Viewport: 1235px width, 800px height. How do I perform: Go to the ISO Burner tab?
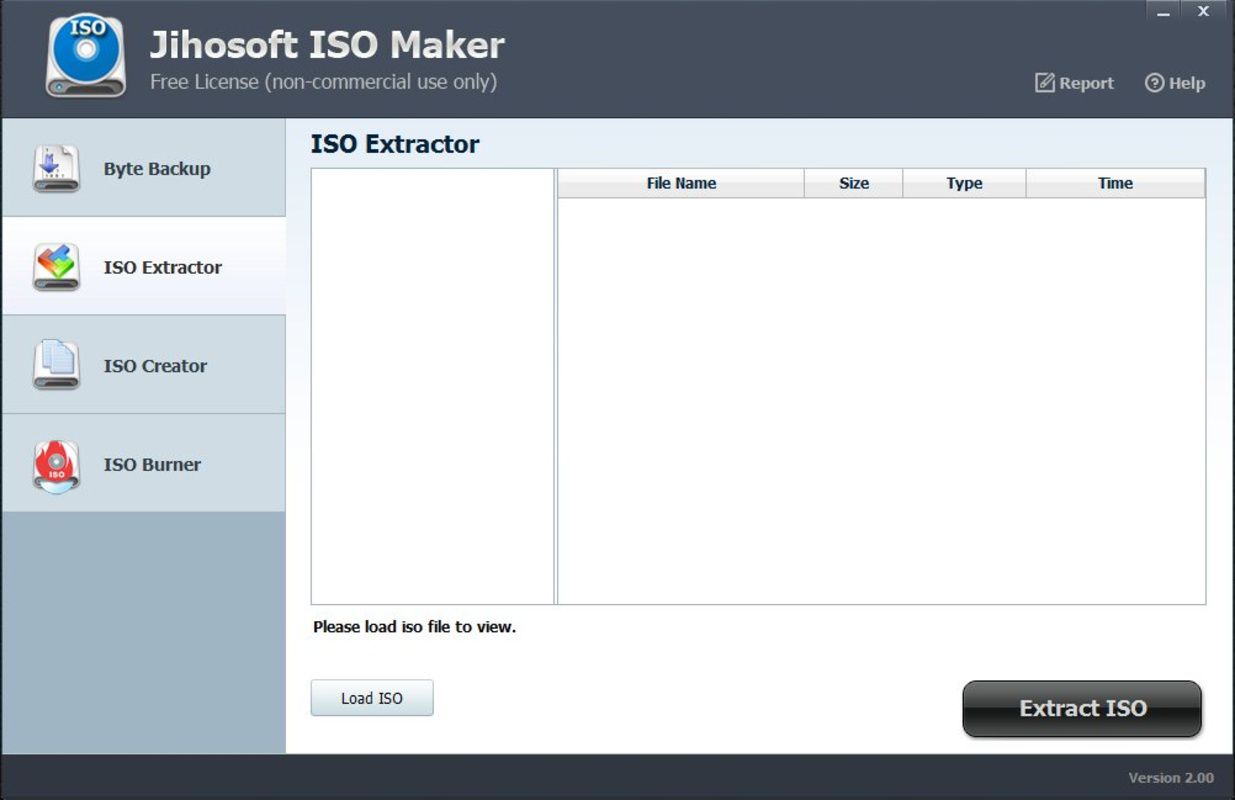[144, 464]
